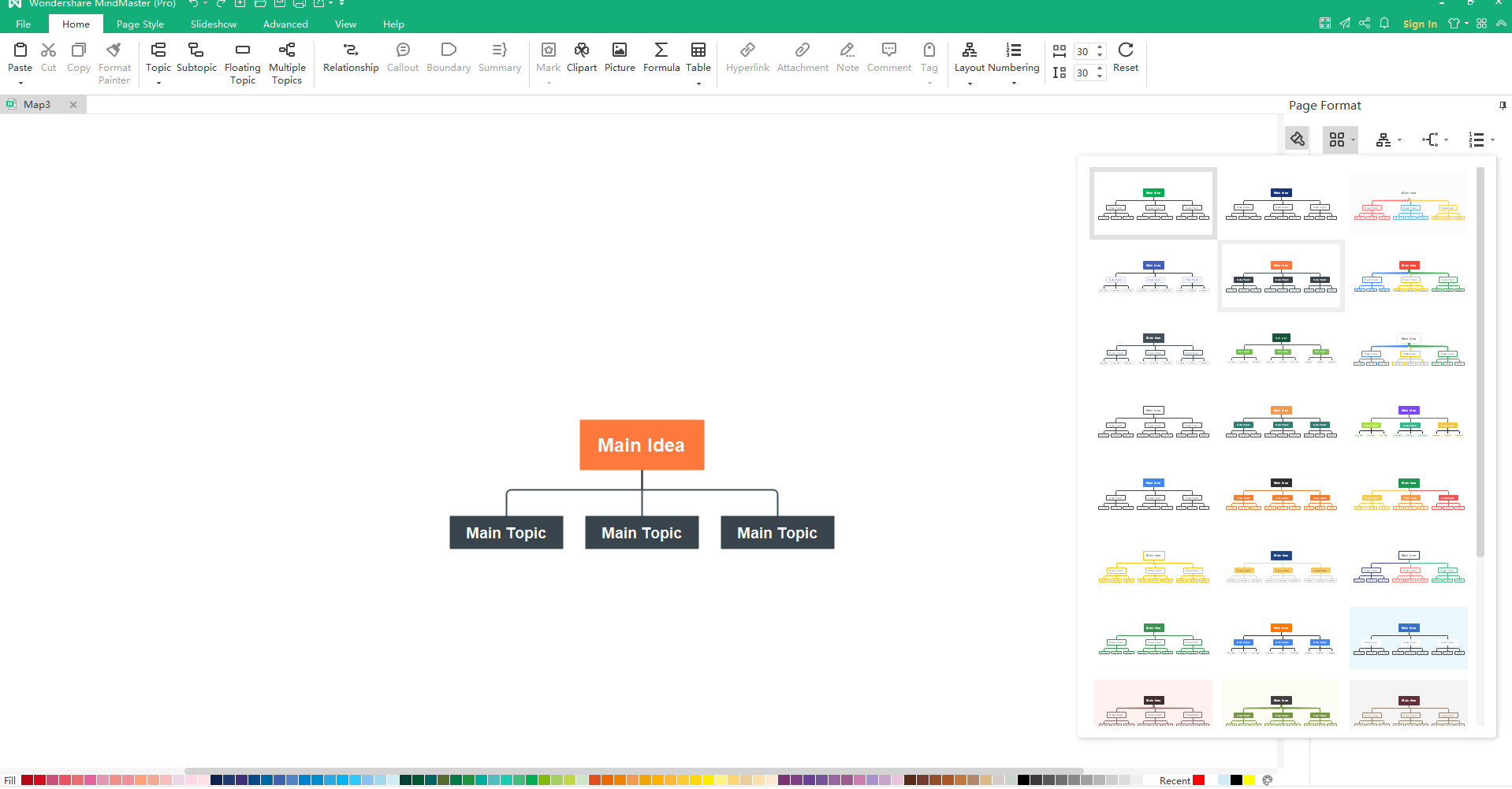Open the connector style dropdown in Page Format
This screenshot has height=789, width=1512.
pos(1435,140)
